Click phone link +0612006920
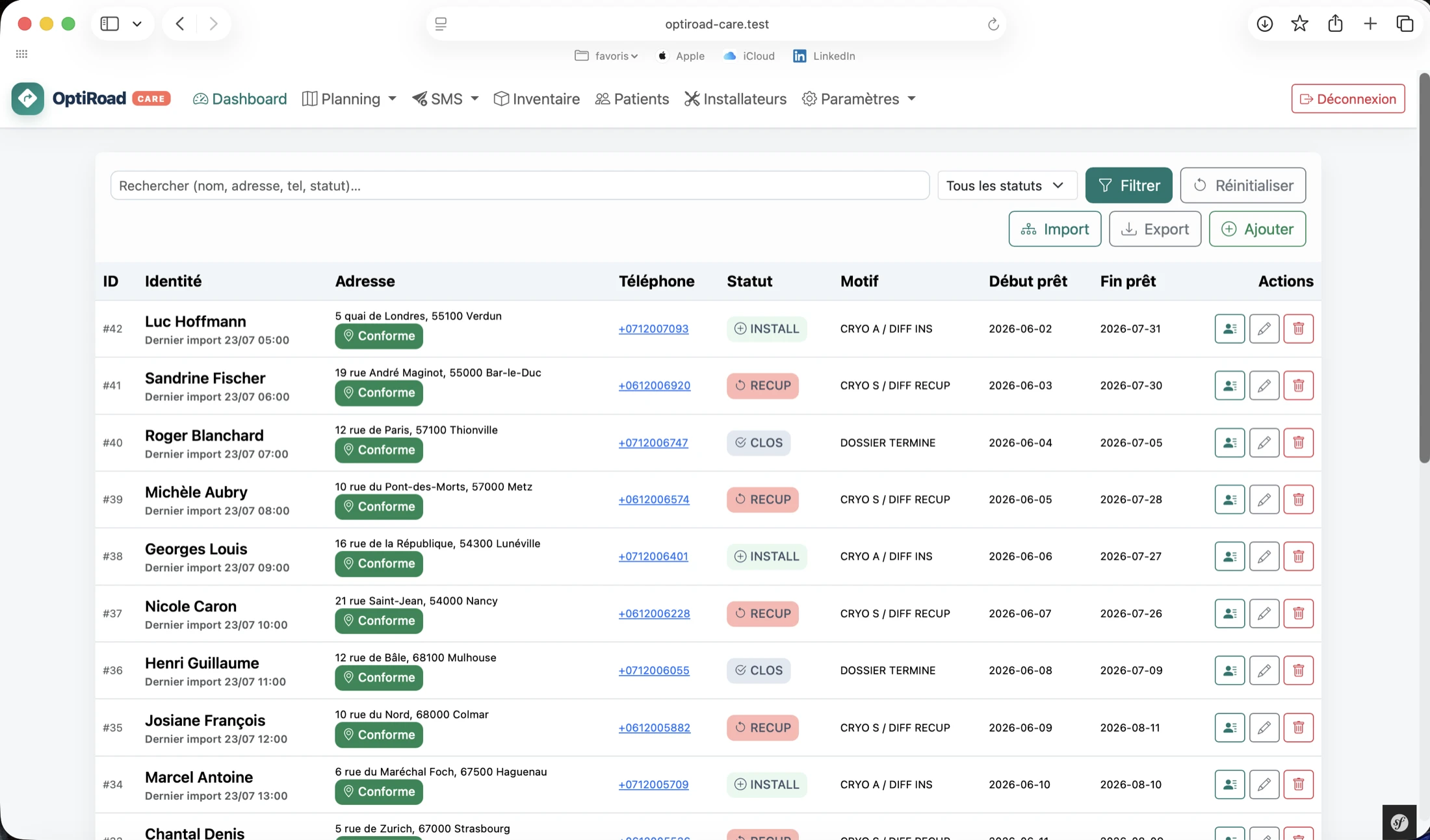Viewport: 1430px width, 840px height. pyautogui.click(x=654, y=386)
